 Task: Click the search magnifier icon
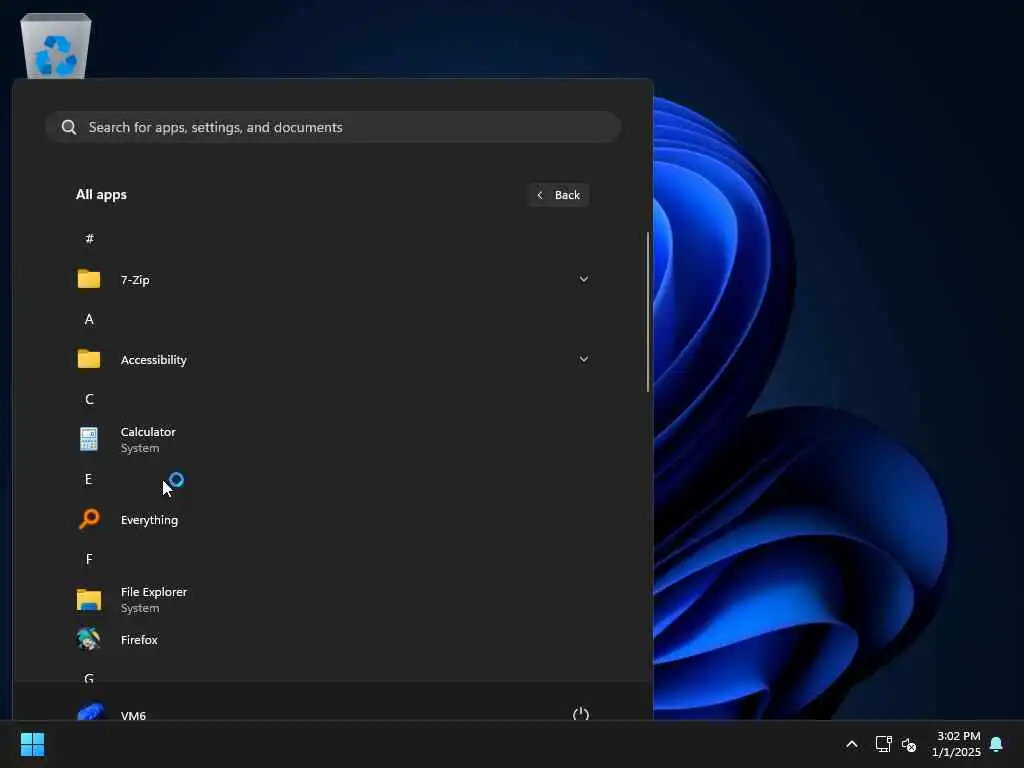[x=69, y=127]
